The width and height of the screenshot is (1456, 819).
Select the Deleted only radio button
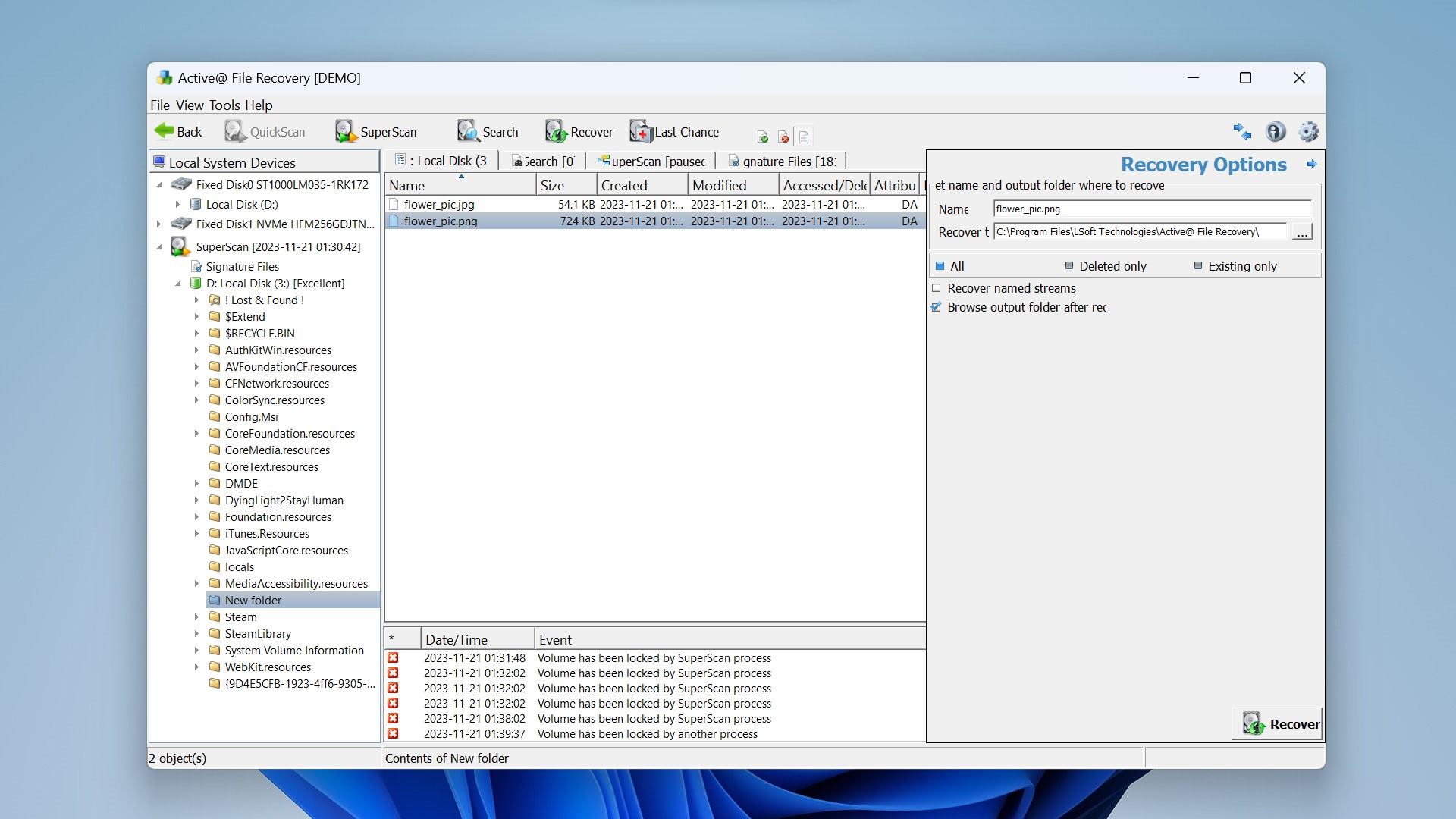point(1066,265)
